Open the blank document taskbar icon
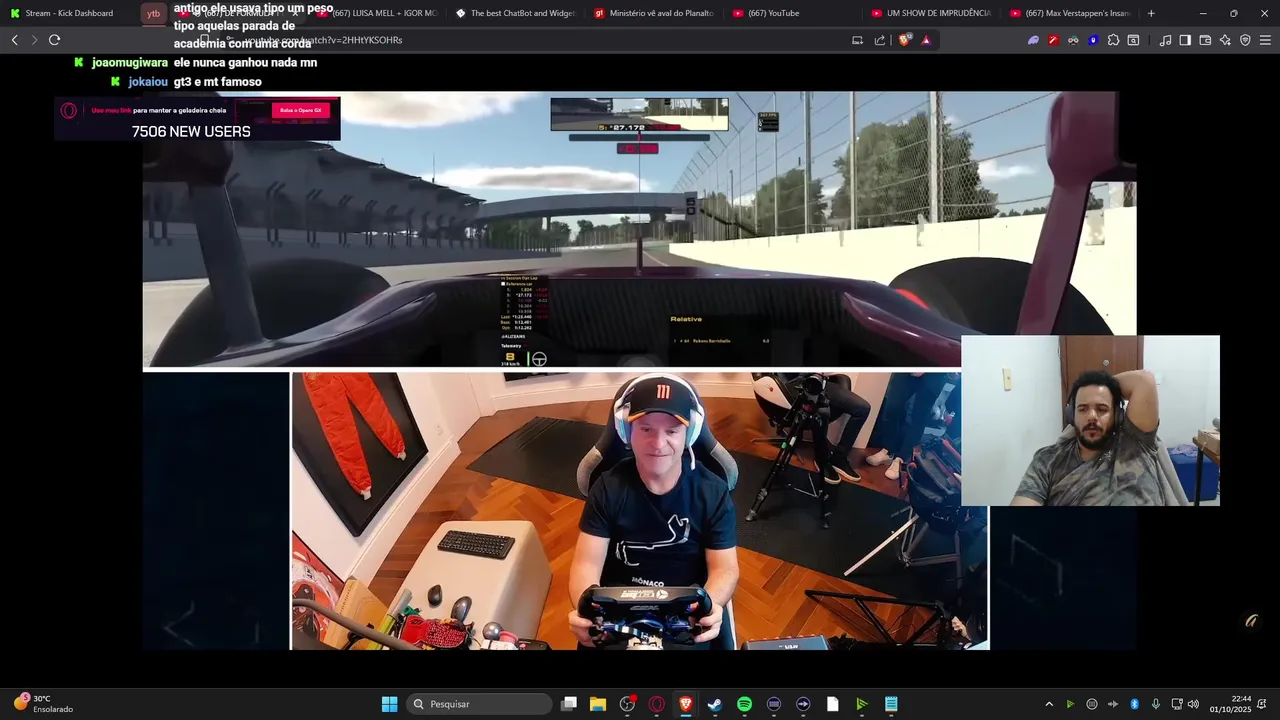The image size is (1280, 720). [x=832, y=704]
